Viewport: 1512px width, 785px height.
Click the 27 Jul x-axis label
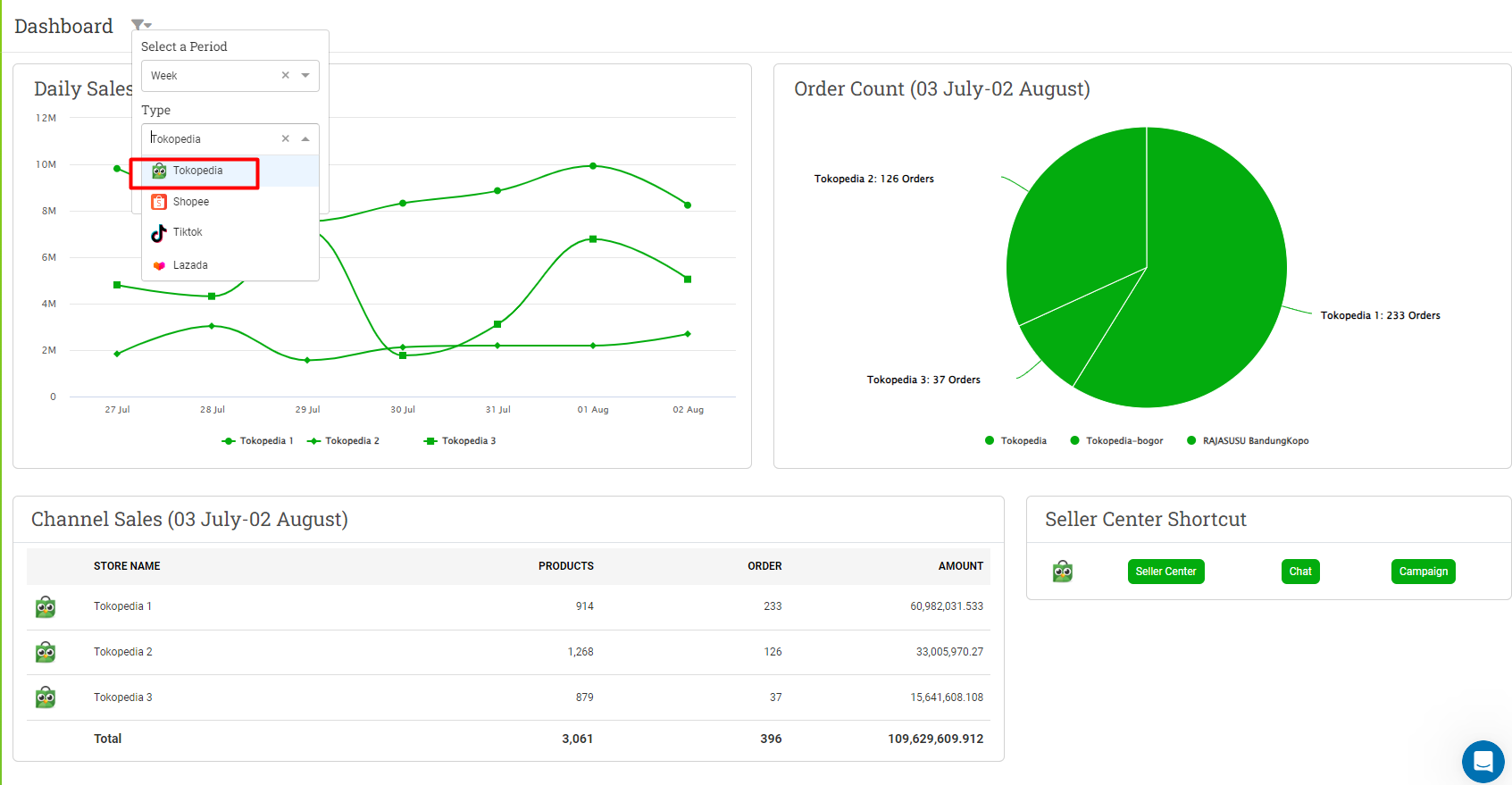pyautogui.click(x=117, y=410)
